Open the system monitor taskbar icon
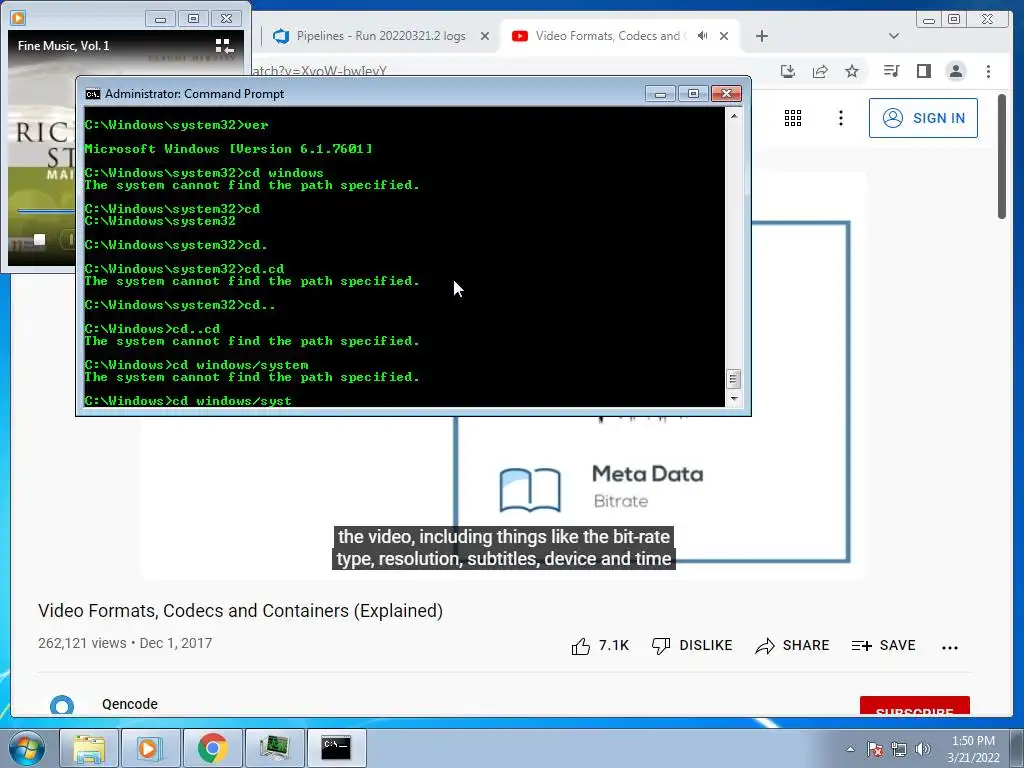This screenshot has height=768, width=1024. (x=274, y=748)
